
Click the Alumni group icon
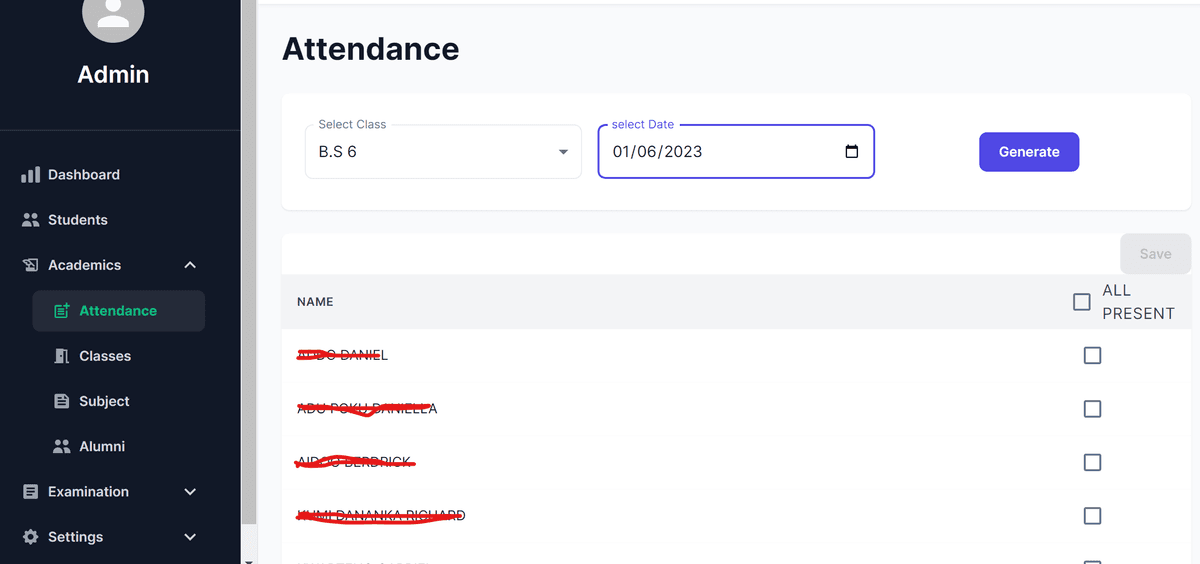61,446
